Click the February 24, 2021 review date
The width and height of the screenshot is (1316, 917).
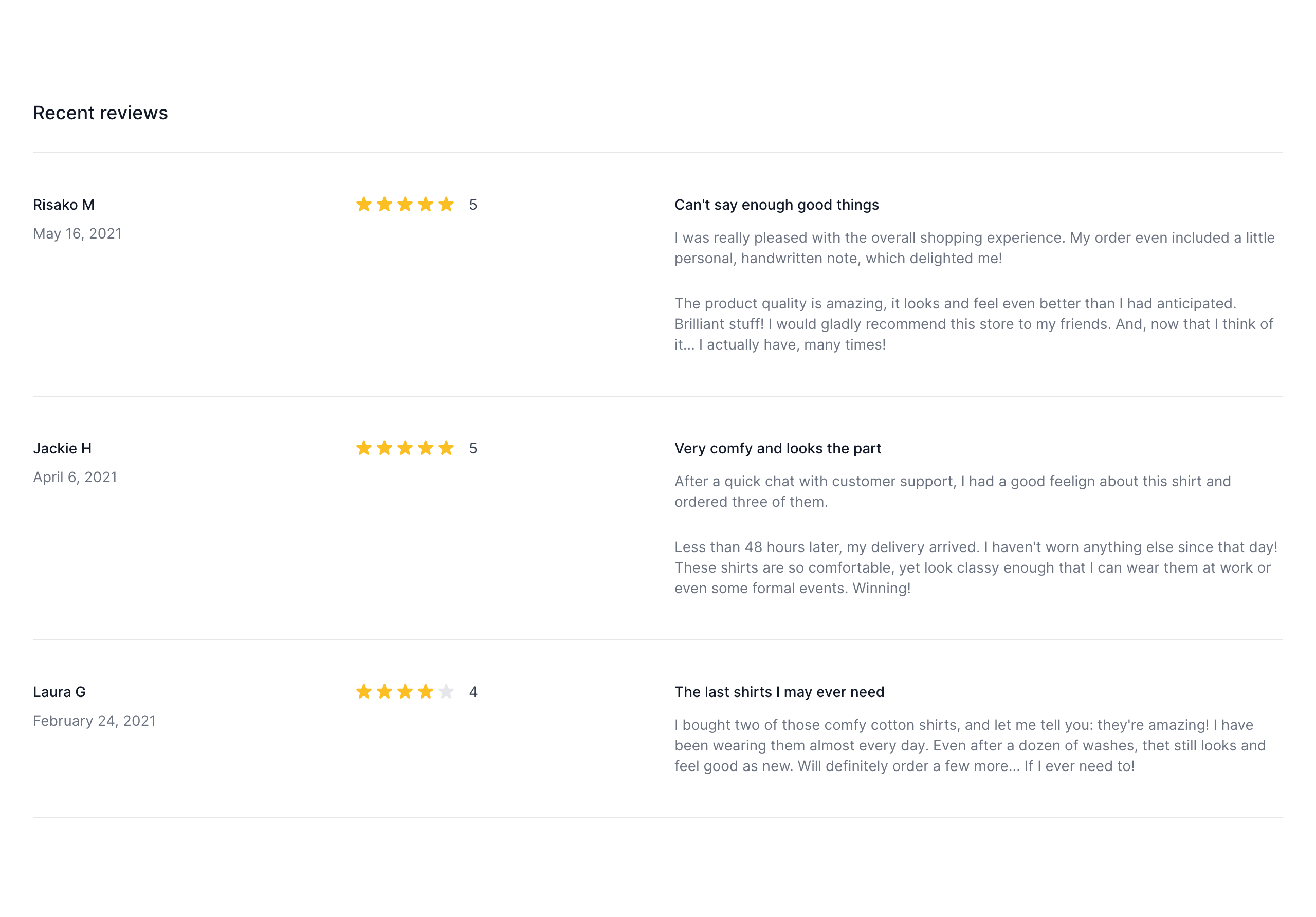[x=94, y=721]
